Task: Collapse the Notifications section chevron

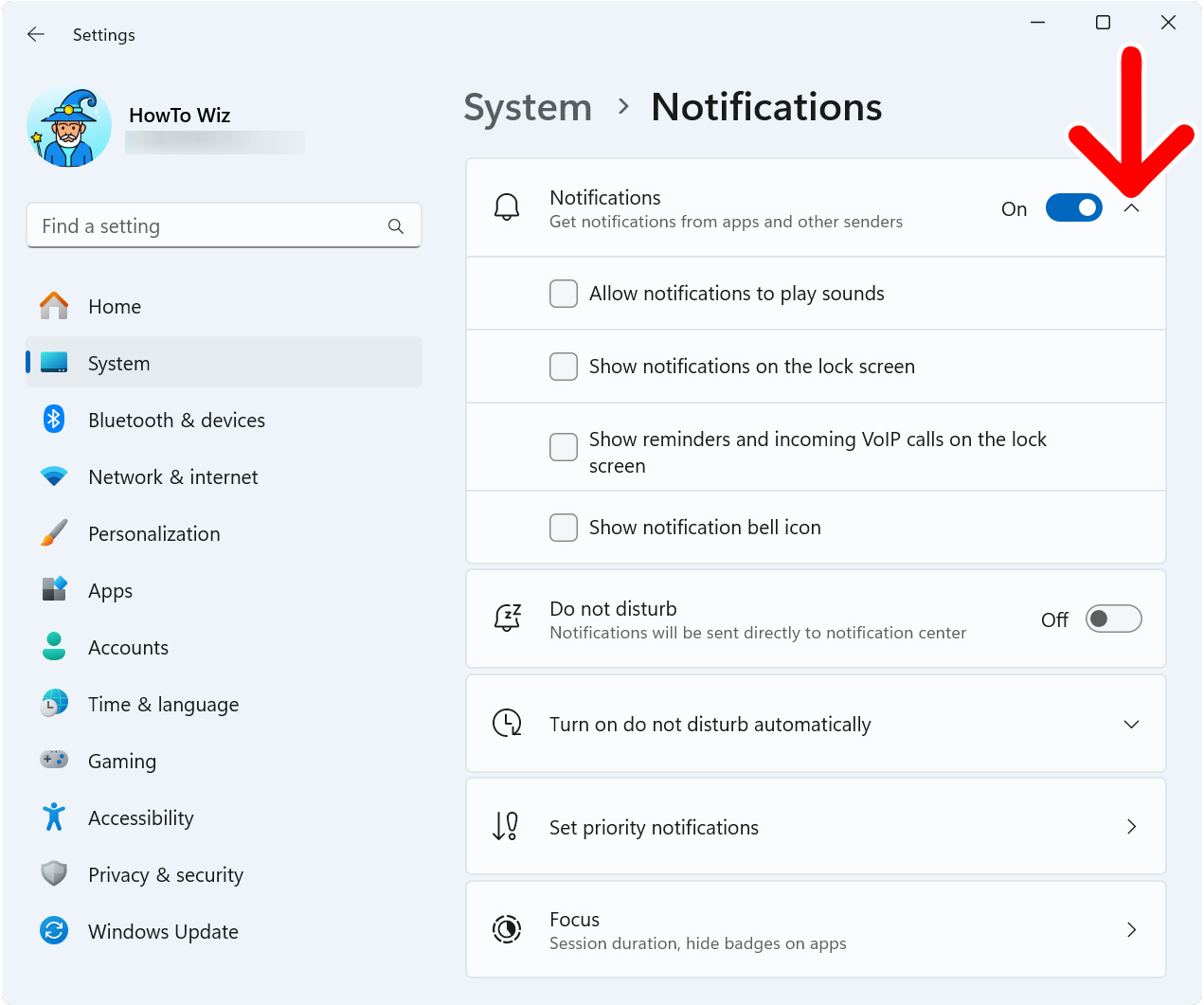Action: (x=1131, y=208)
